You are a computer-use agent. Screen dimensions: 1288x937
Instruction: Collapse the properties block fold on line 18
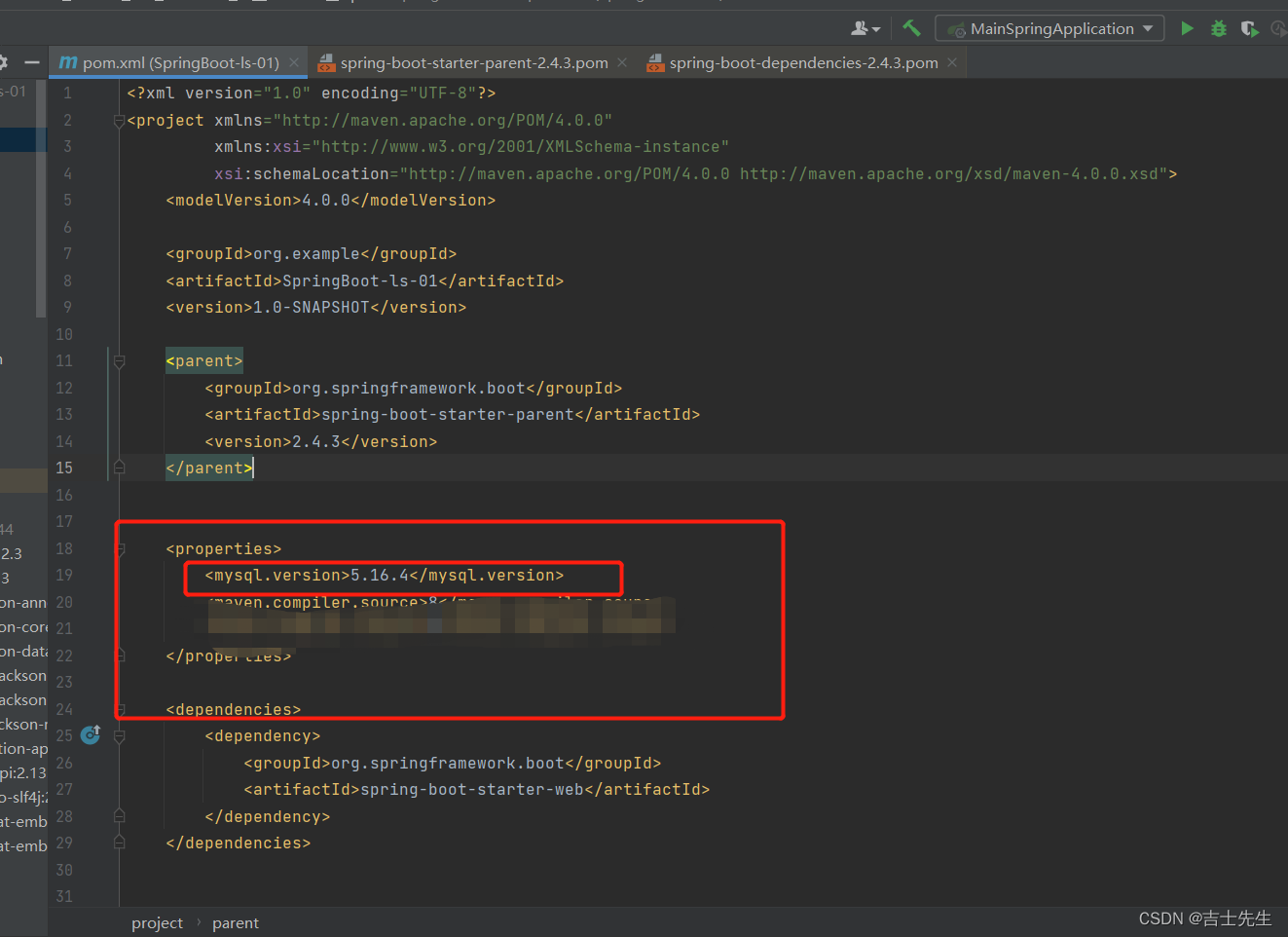point(121,549)
